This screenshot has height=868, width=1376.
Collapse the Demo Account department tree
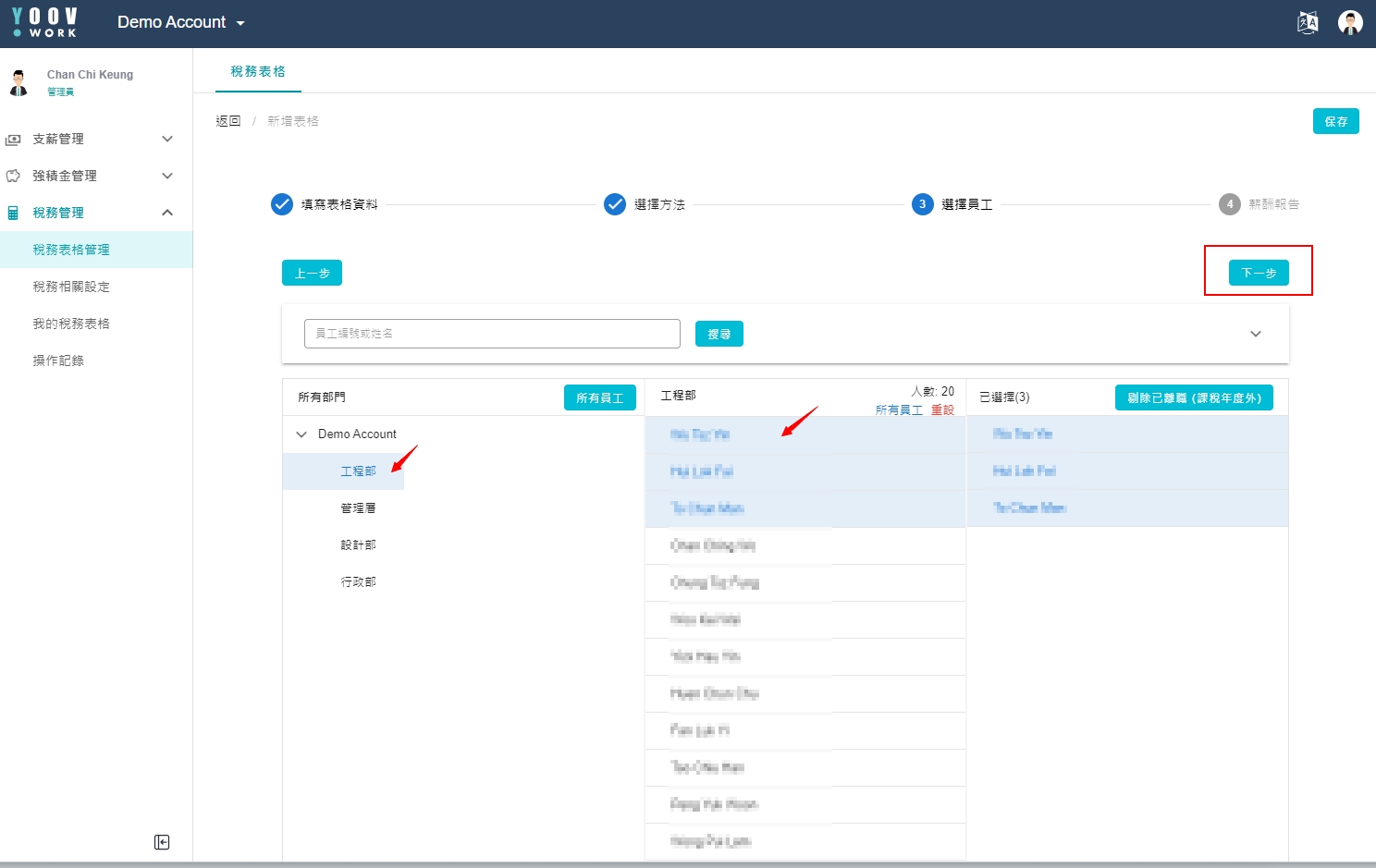click(301, 434)
